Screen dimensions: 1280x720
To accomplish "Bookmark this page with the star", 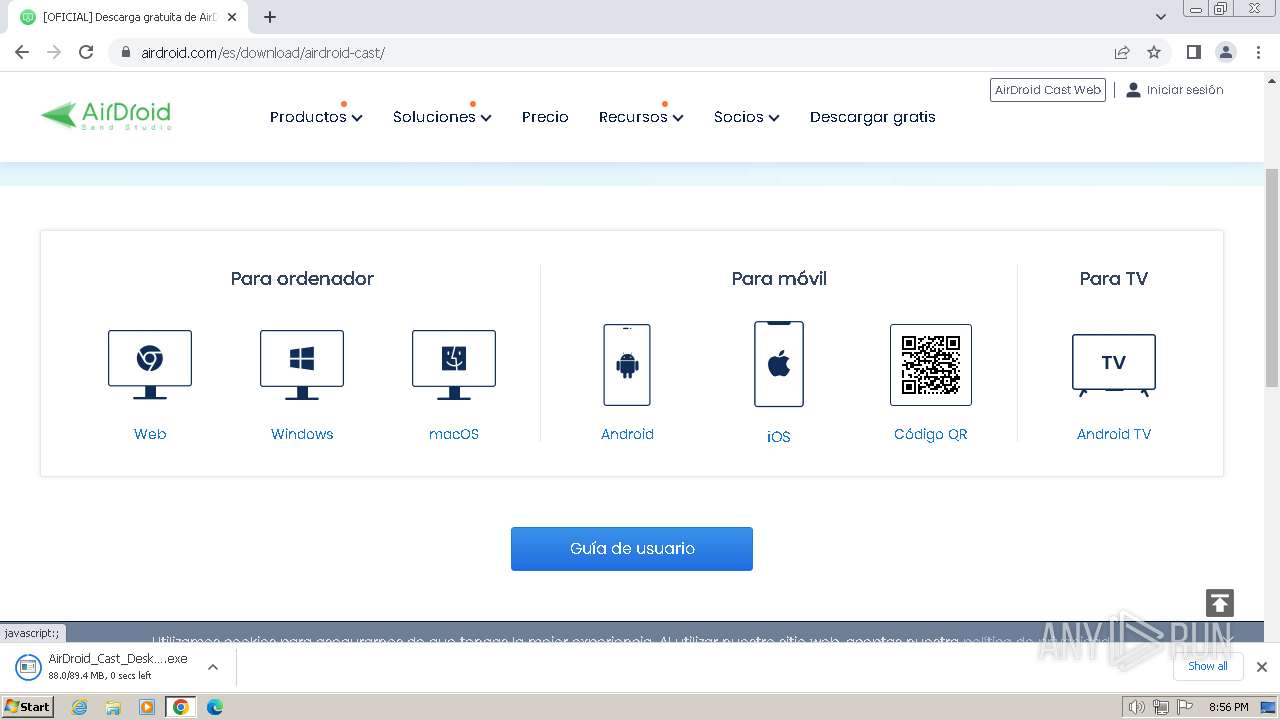I will coord(1154,52).
